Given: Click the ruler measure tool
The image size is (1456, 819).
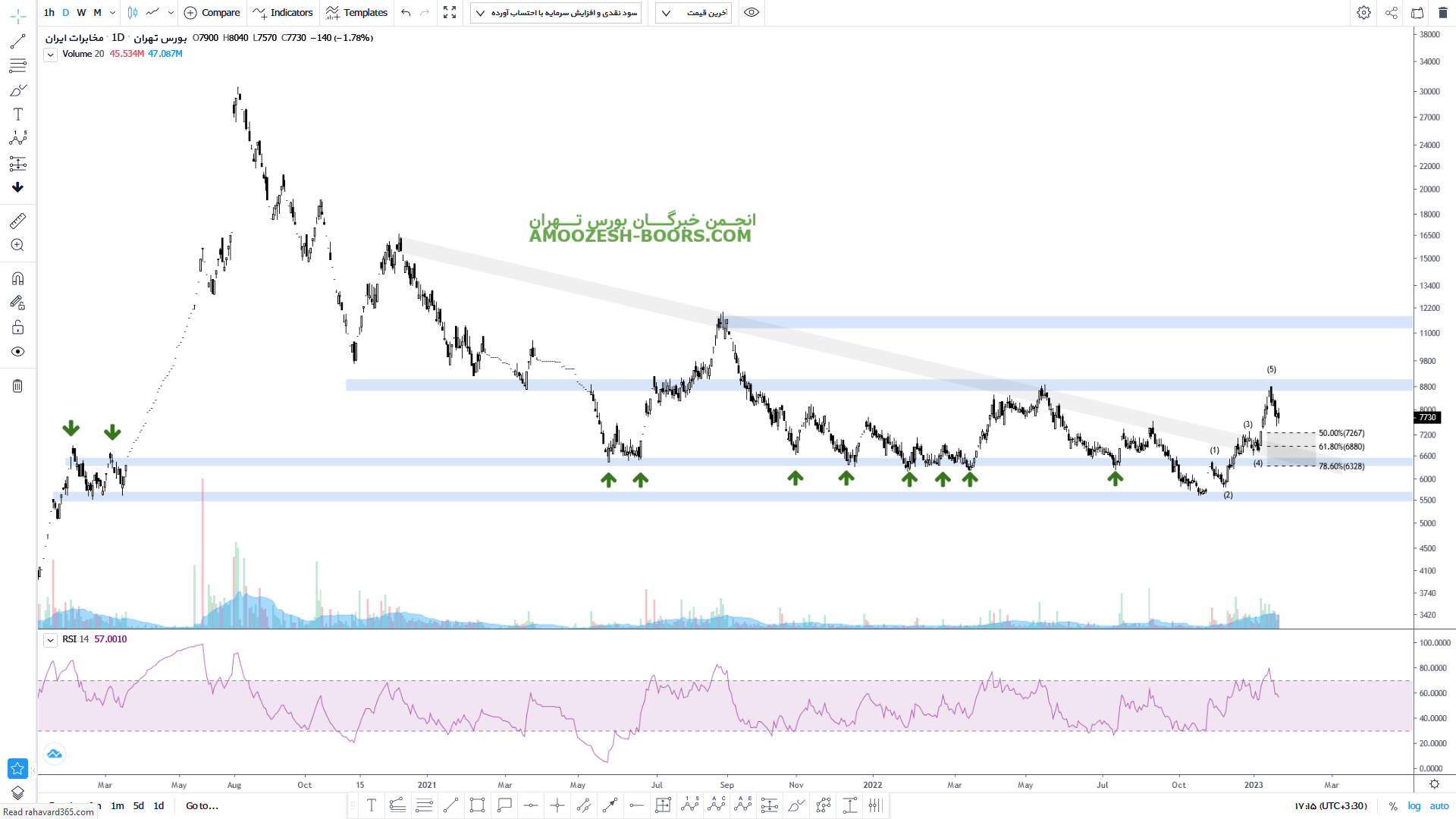Looking at the screenshot, I should tap(17, 221).
